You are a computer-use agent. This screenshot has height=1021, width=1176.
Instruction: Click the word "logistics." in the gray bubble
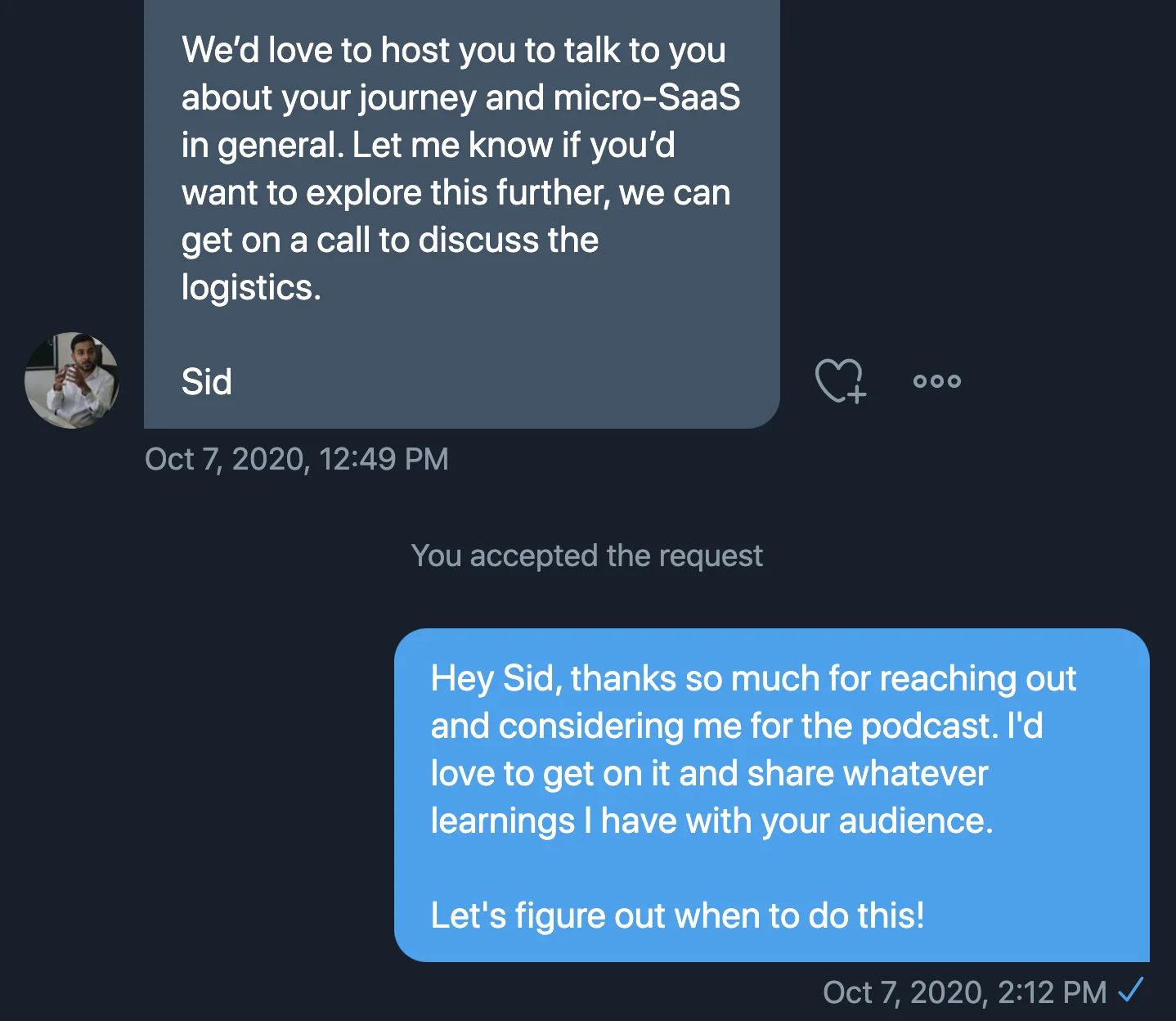(x=251, y=288)
